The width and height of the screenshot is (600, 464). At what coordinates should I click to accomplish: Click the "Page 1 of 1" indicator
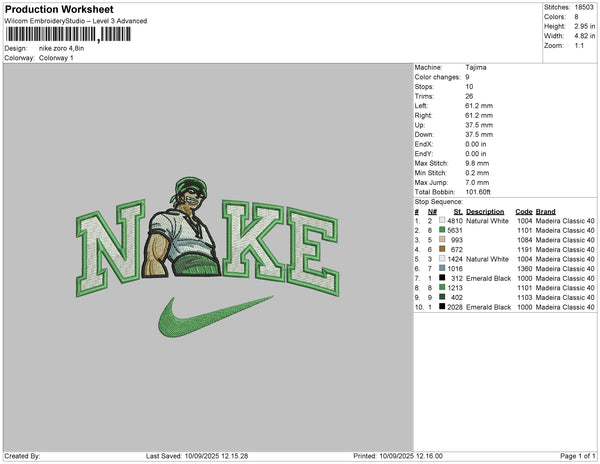tap(577, 456)
